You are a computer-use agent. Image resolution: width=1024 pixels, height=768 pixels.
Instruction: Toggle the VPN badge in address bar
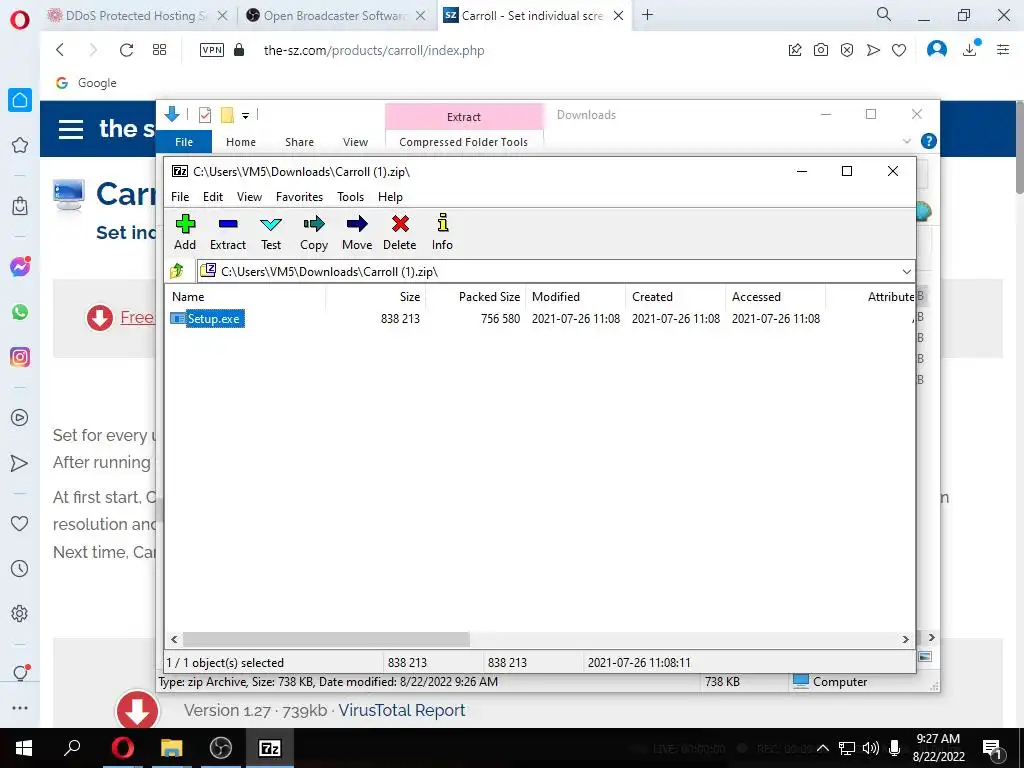pos(212,50)
